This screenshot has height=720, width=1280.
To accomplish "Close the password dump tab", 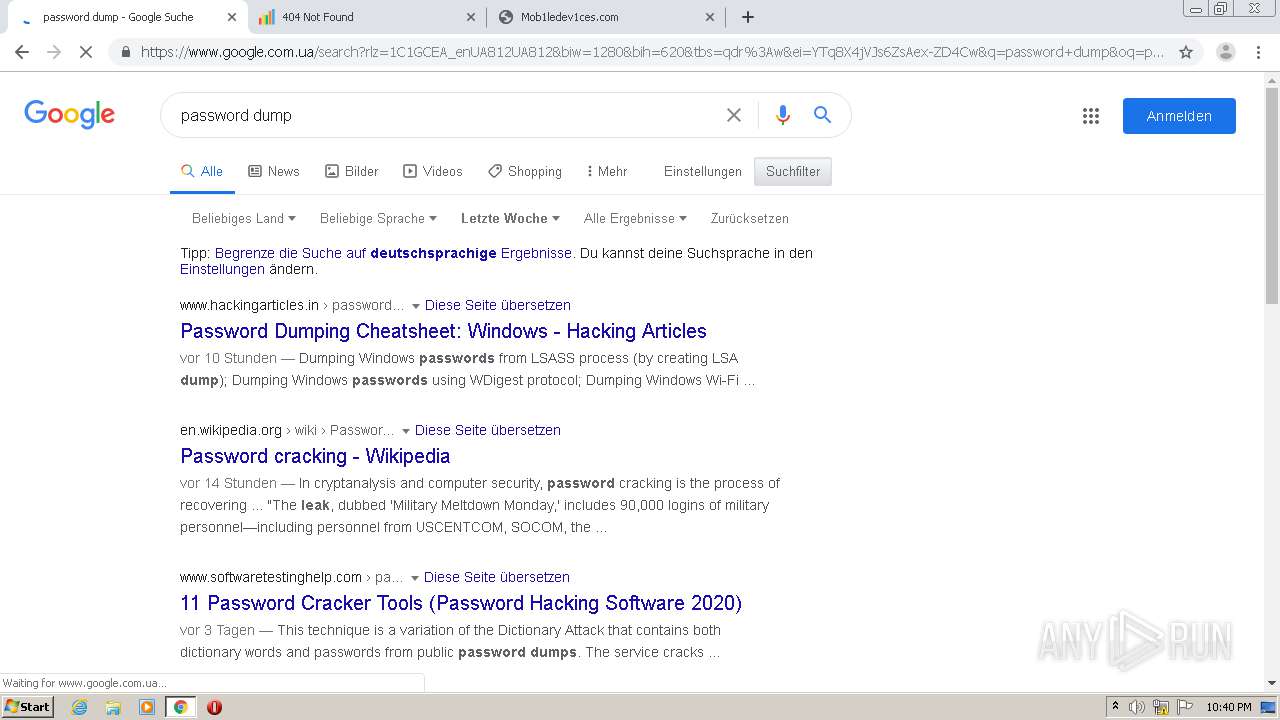I will click(x=232, y=17).
